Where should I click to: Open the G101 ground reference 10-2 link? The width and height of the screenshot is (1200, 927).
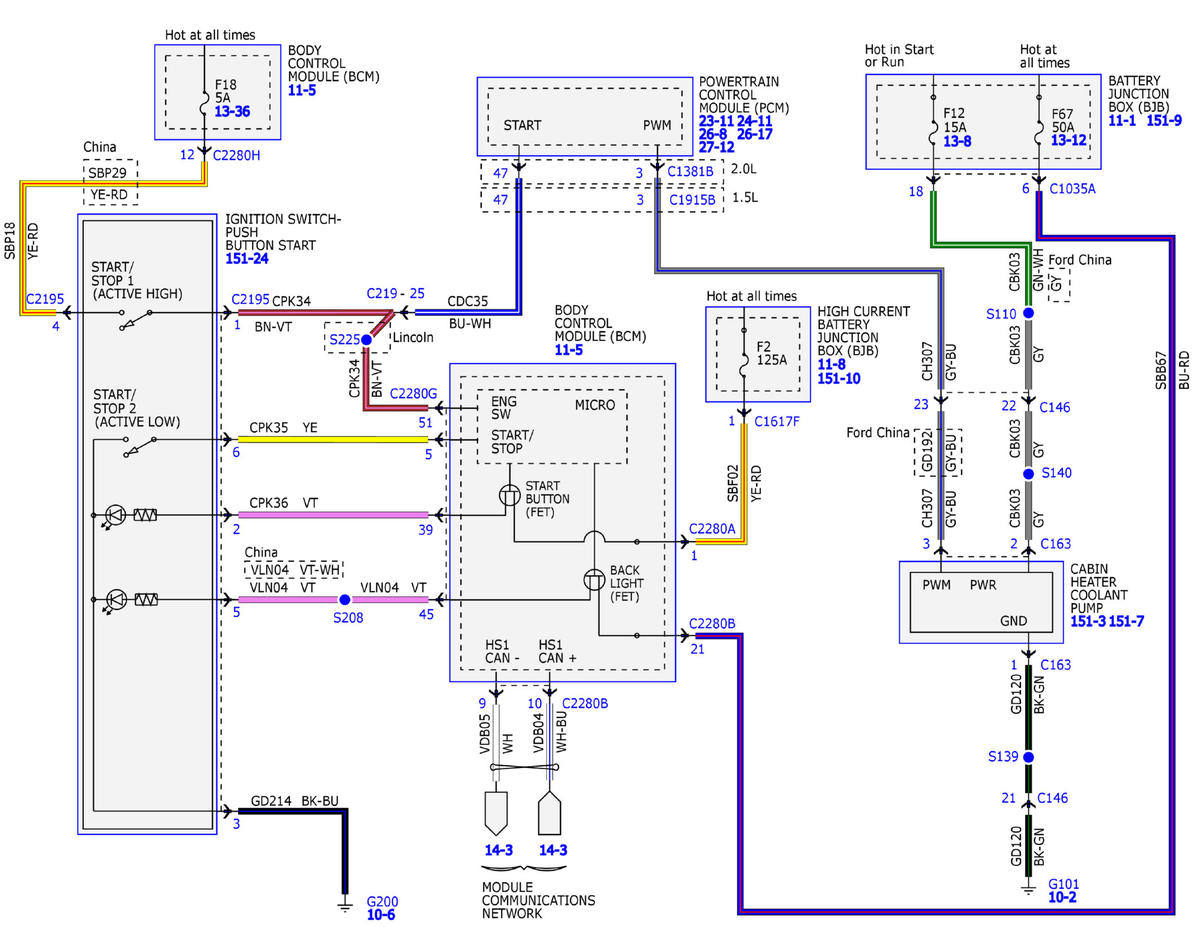(1062, 898)
